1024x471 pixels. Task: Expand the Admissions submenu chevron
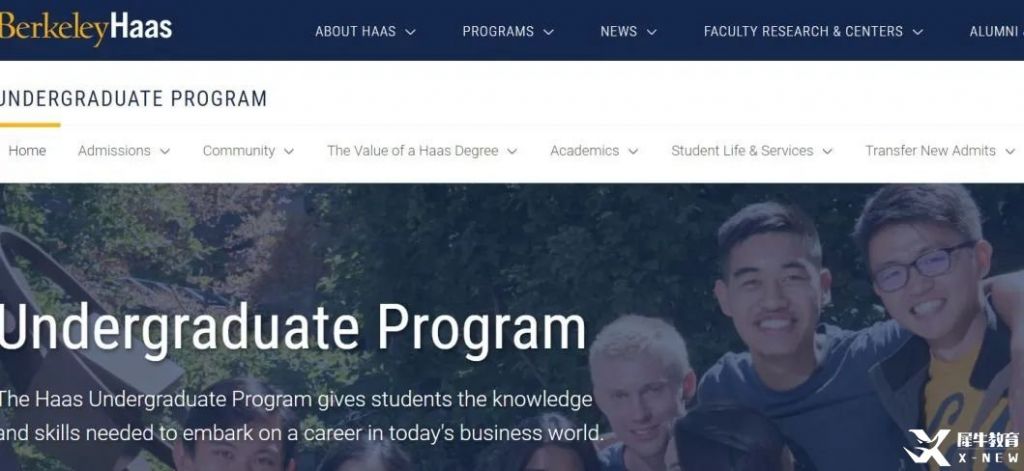165,152
